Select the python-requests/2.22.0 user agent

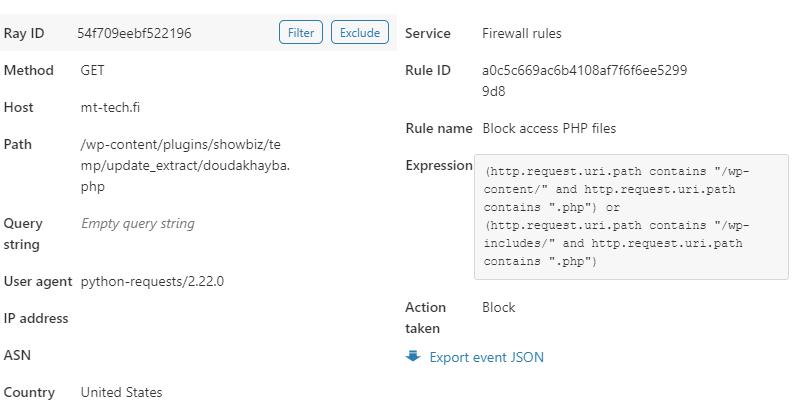152,281
